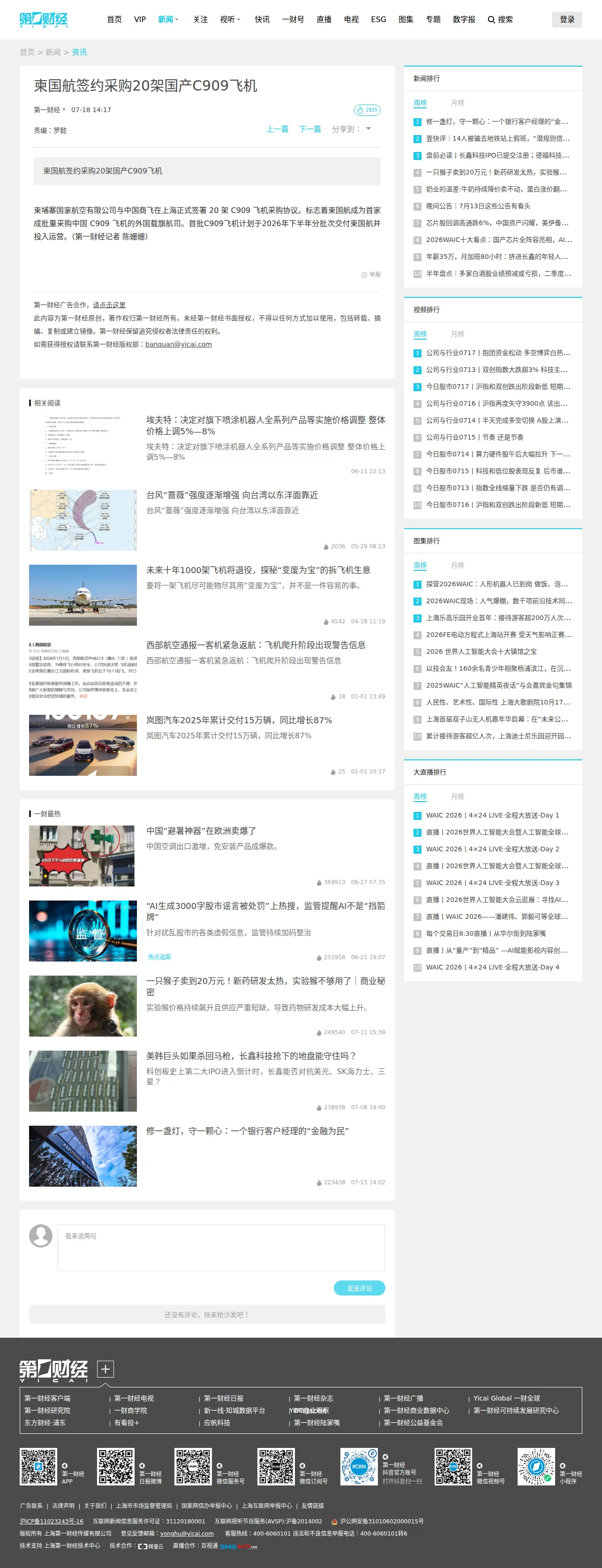
Task: Switch to 月榜 in 新闻排行
Action: 457,103
